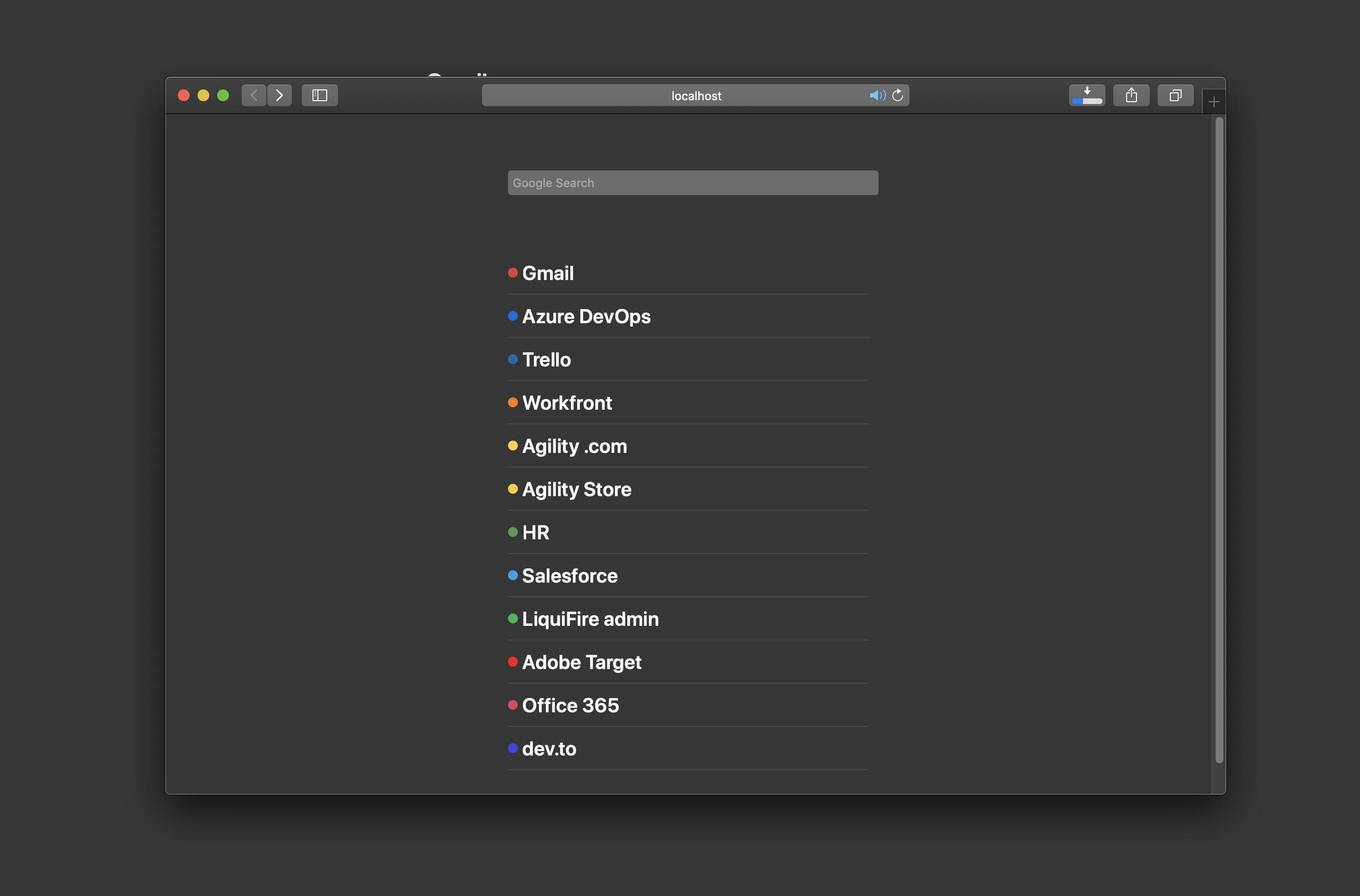Click the red status dot beside Gmail
Viewport: 1360px width, 896px height.
click(512, 273)
